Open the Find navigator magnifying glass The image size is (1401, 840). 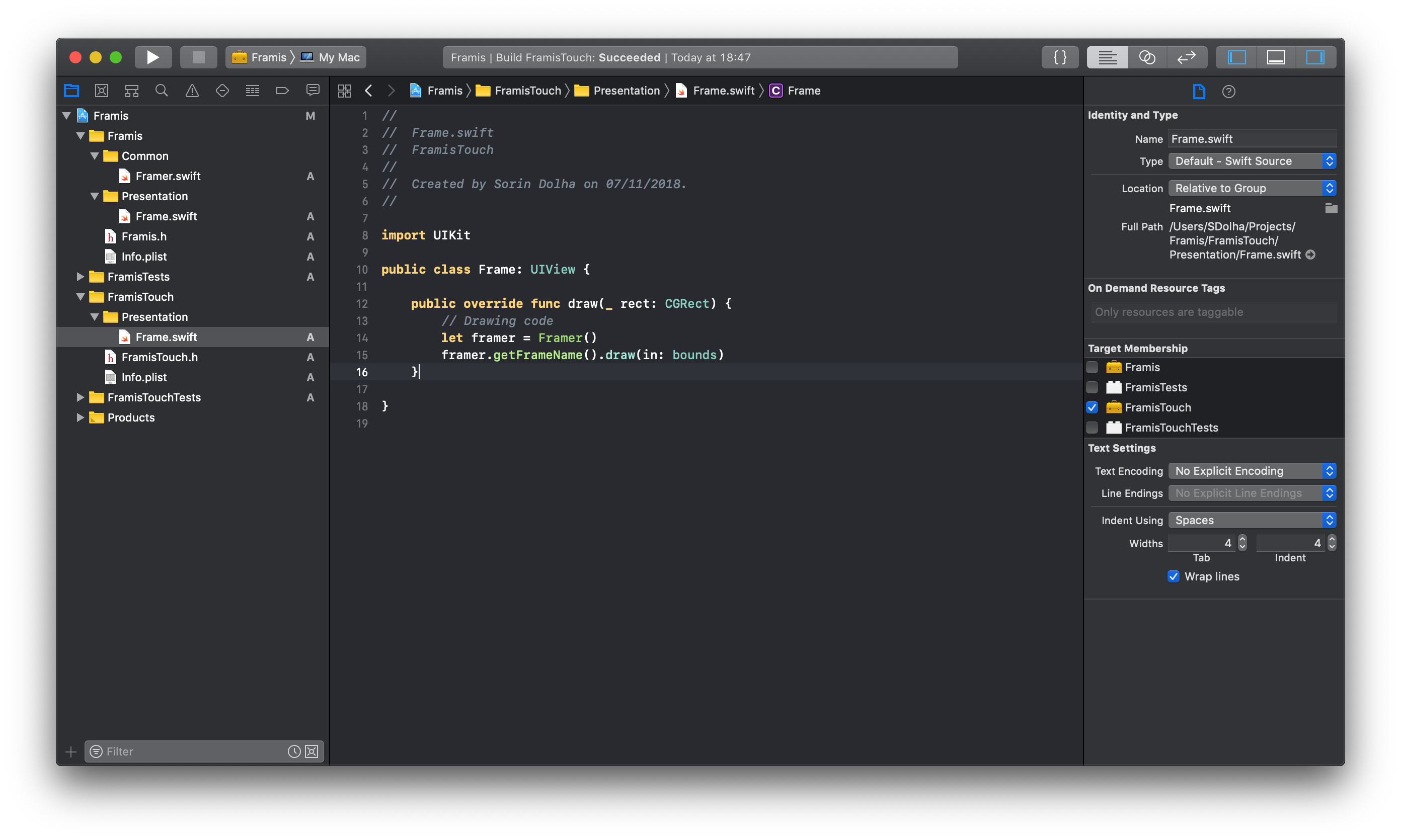coord(162,91)
